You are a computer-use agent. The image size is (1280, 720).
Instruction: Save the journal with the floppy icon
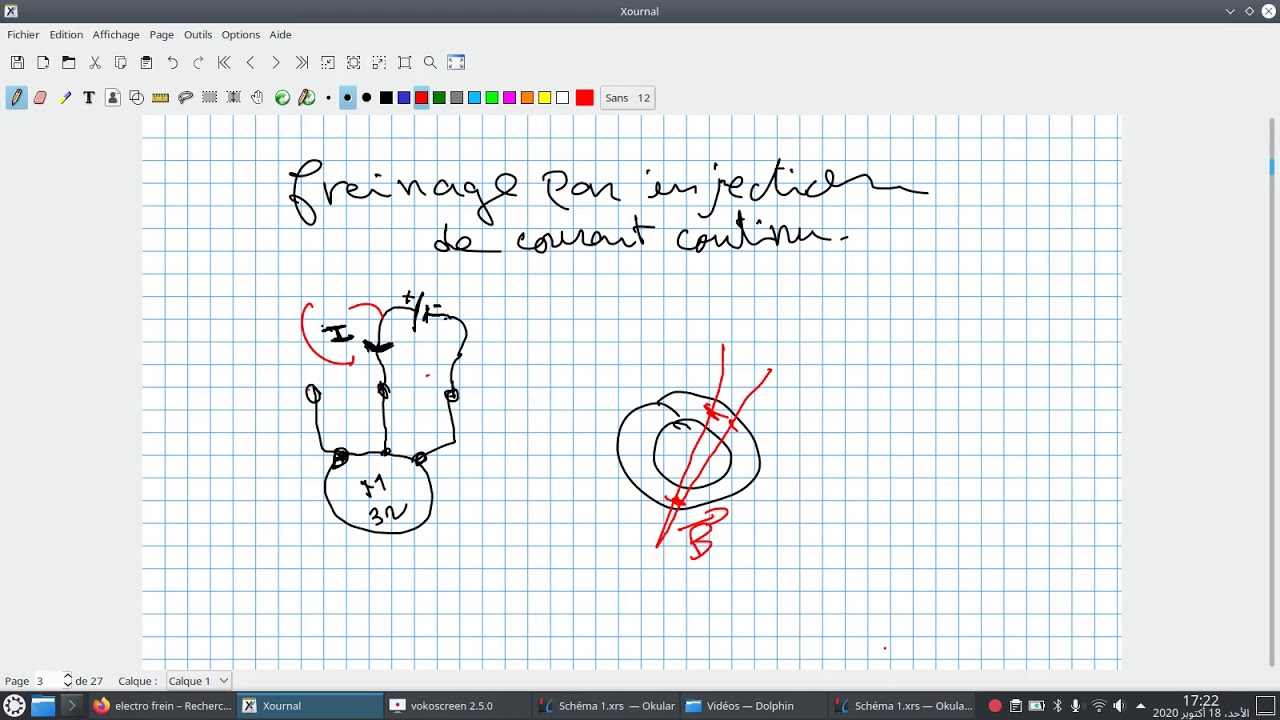[17, 62]
